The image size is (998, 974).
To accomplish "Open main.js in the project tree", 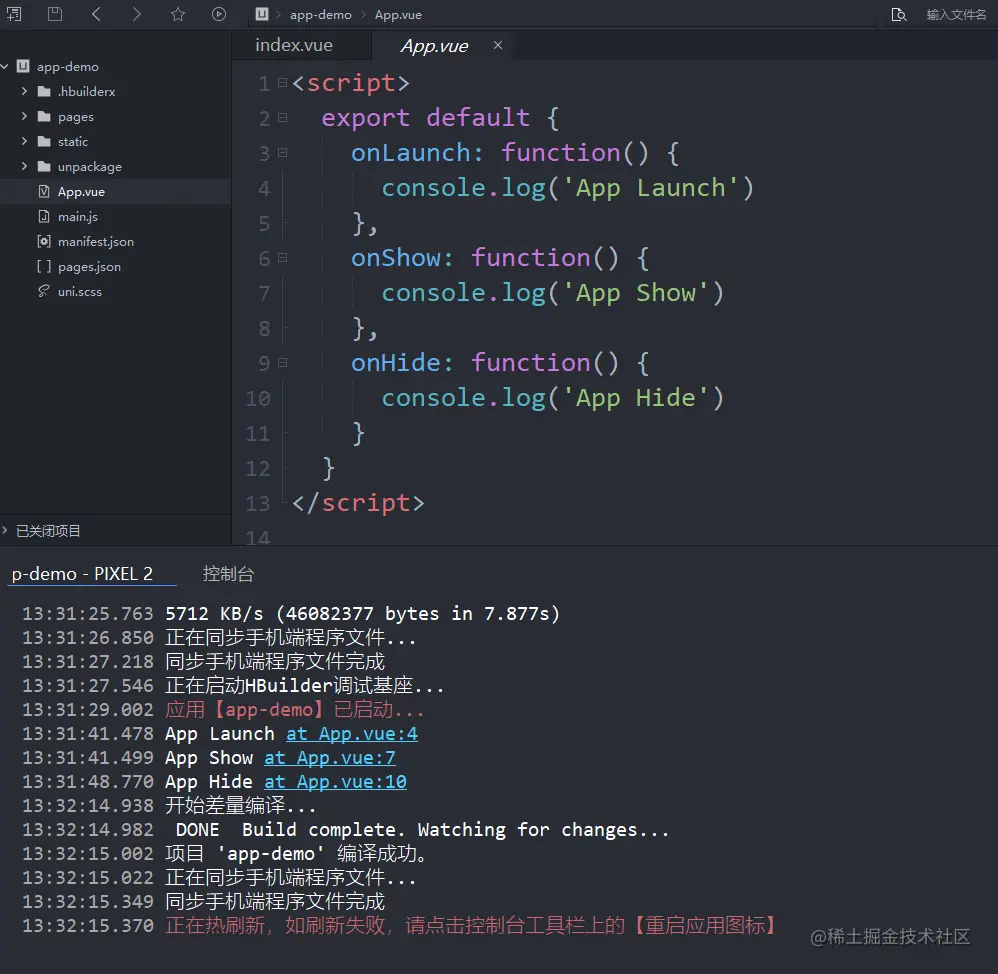I will pyautogui.click(x=78, y=216).
